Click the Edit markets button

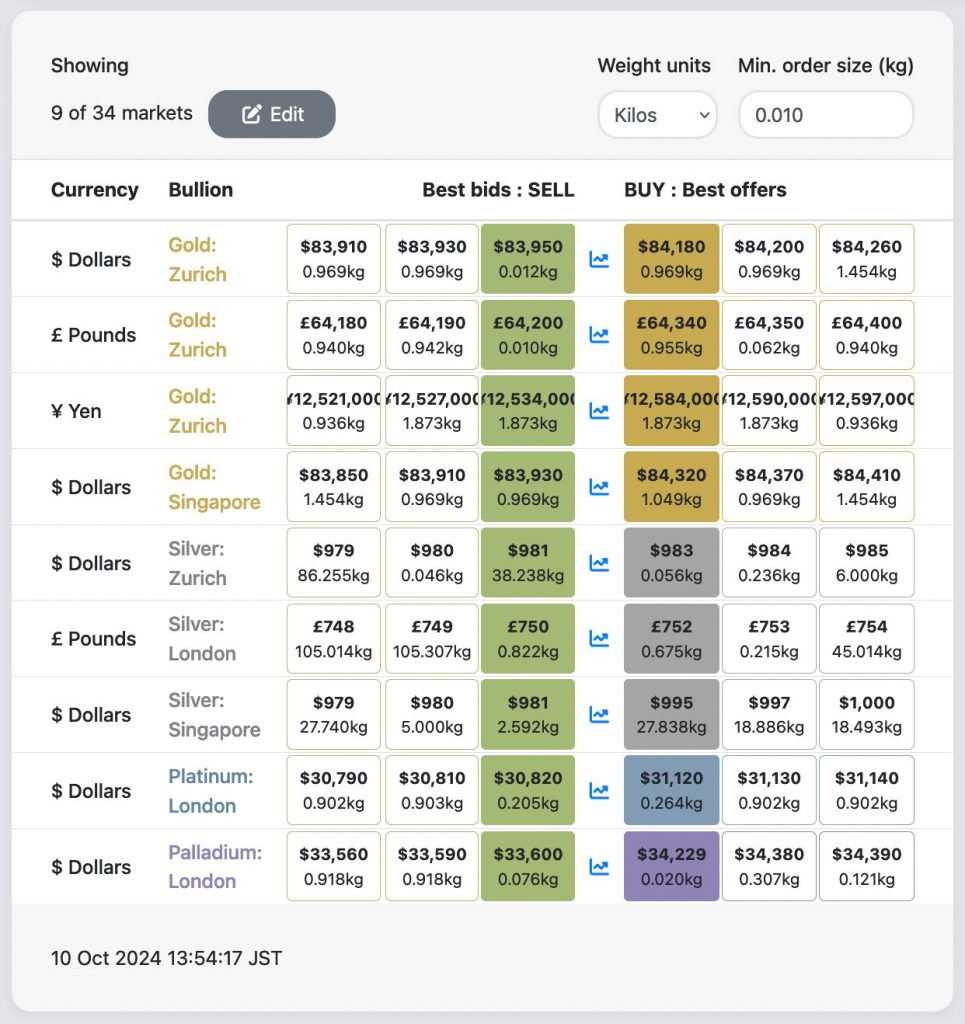click(272, 114)
